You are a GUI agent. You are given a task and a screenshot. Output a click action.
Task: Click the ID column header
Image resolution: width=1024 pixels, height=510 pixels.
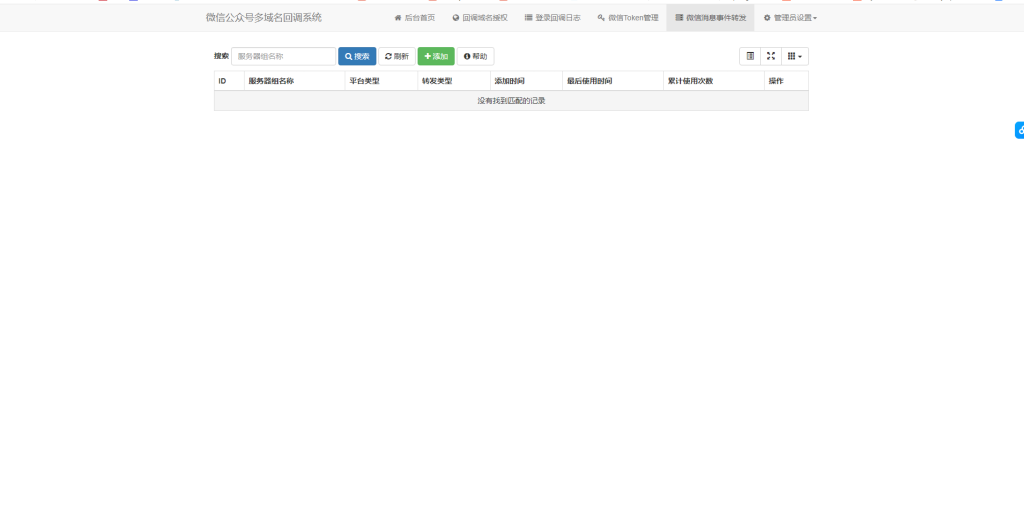coord(229,81)
